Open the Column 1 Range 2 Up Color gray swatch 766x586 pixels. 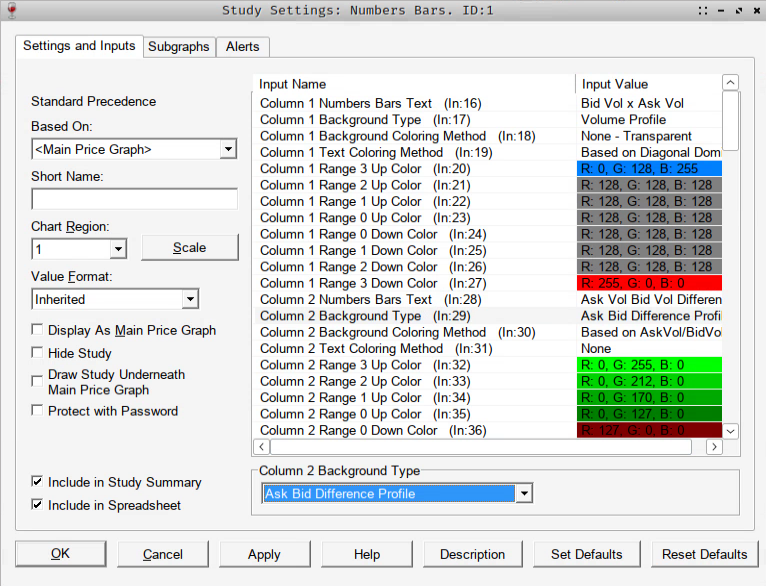[x=649, y=185]
